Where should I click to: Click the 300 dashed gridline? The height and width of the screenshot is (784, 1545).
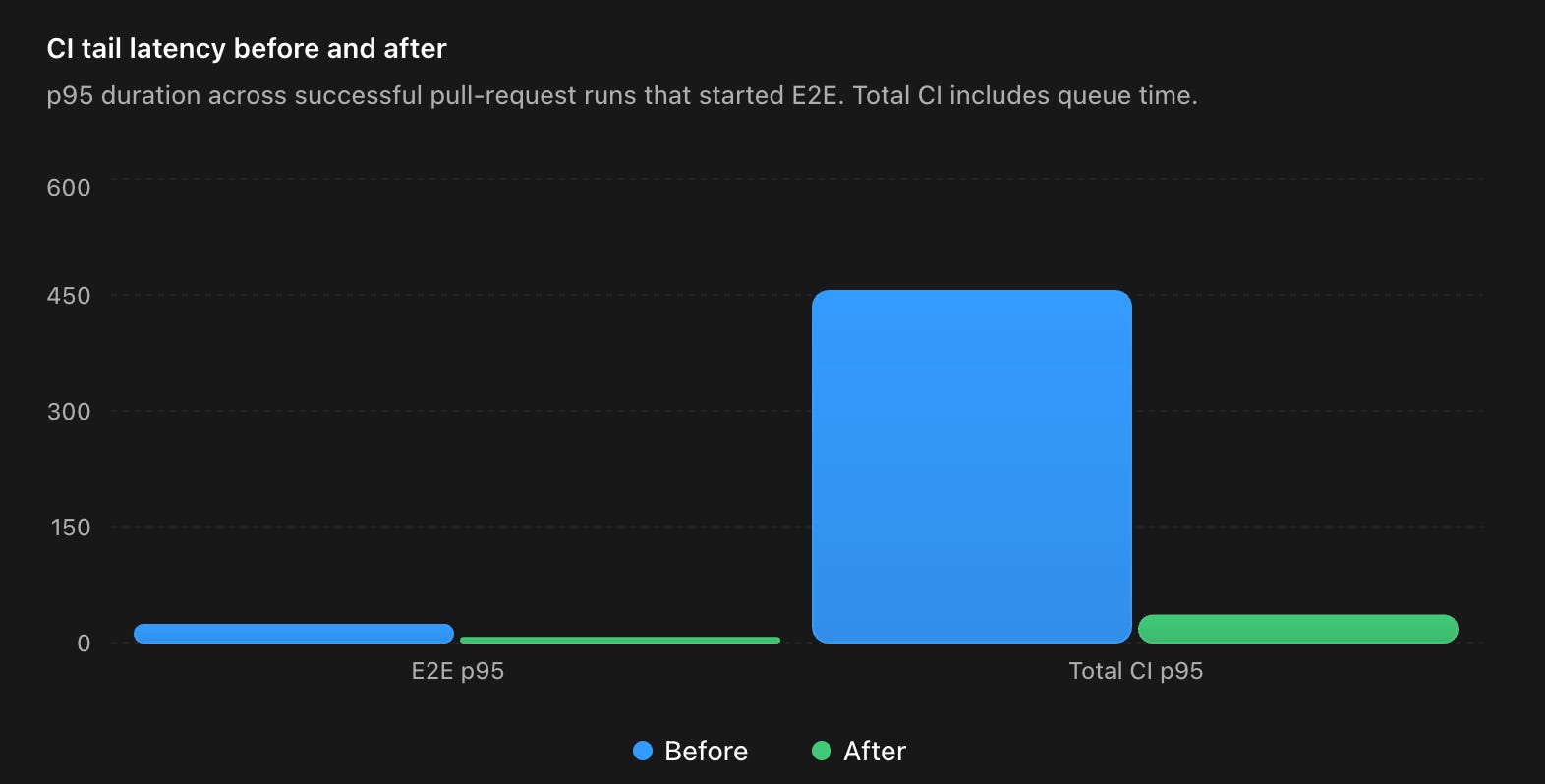797,411
